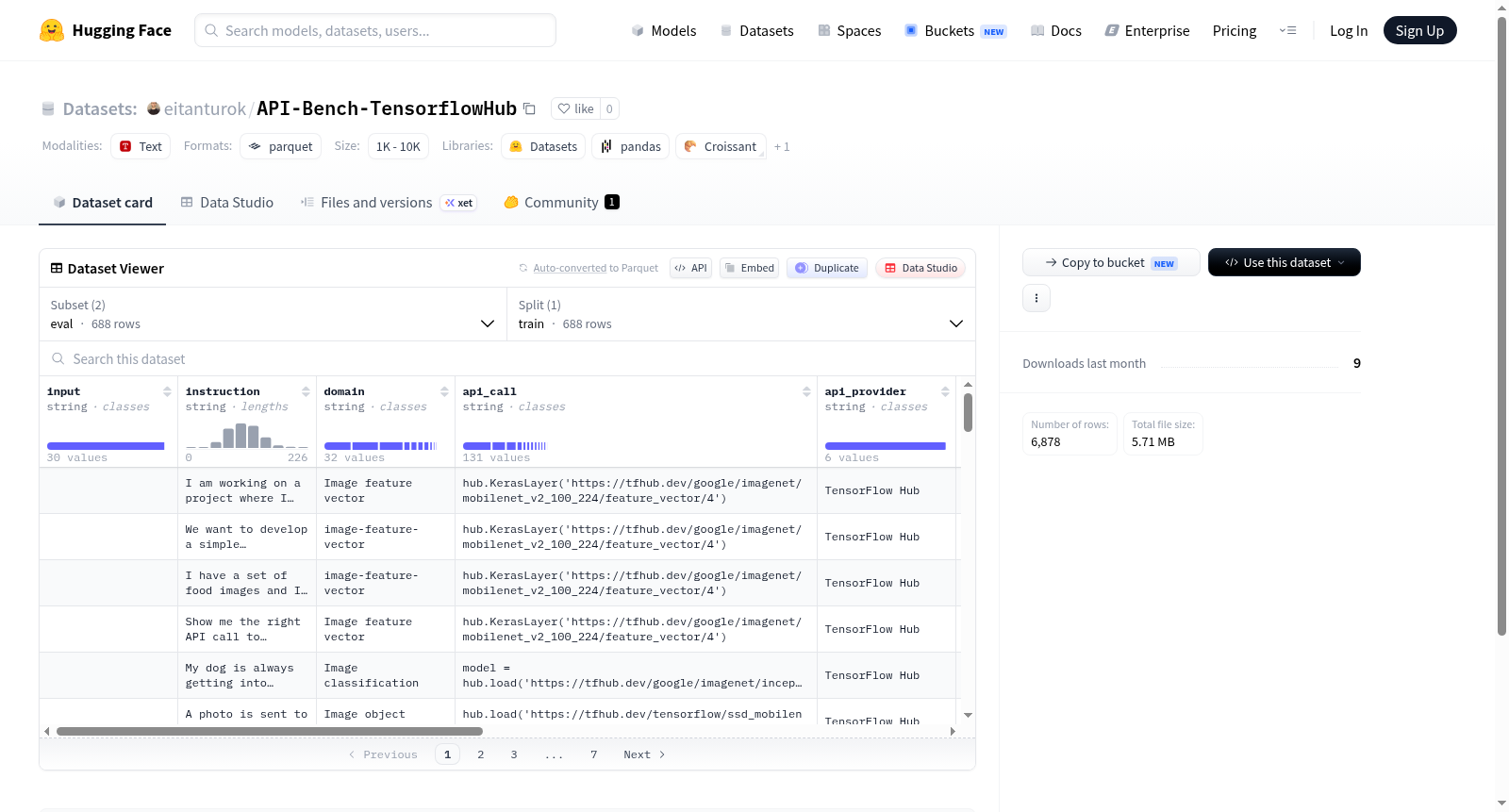The width and height of the screenshot is (1509, 812).
Task: Go to page 3 of results
Action: click(514, 754)
